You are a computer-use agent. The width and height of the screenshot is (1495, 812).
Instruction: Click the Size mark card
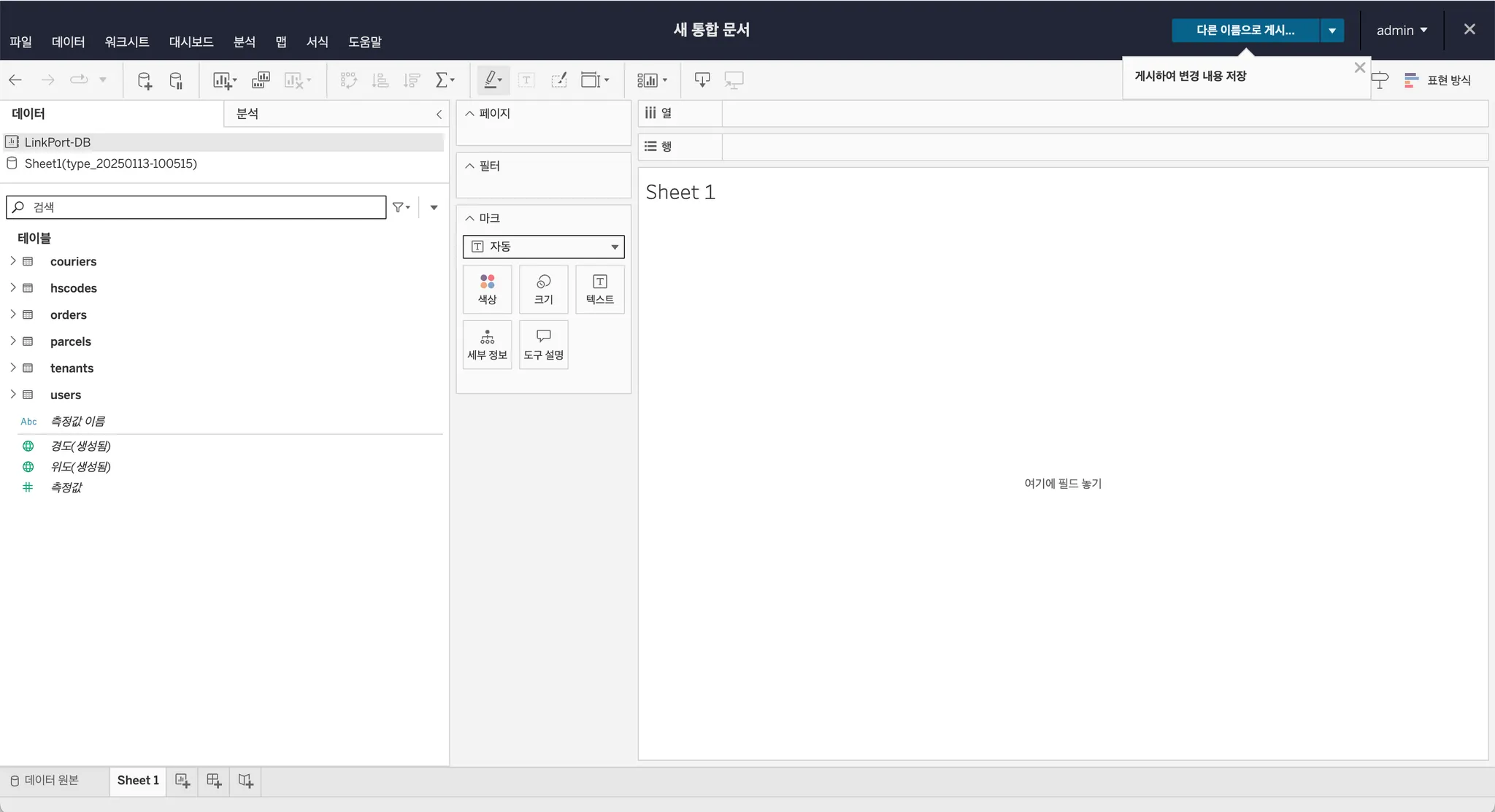[x=543, y=290]
